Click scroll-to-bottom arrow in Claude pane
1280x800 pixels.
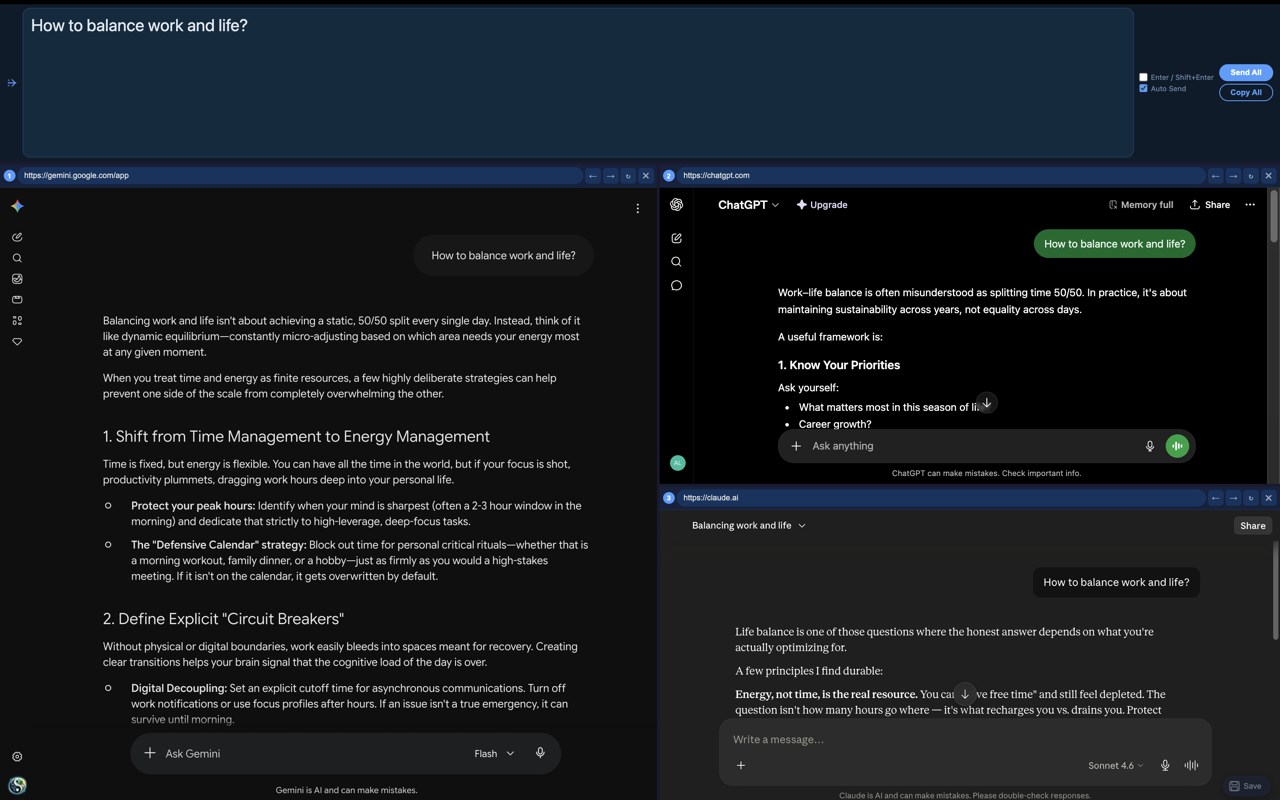point(964,694)
